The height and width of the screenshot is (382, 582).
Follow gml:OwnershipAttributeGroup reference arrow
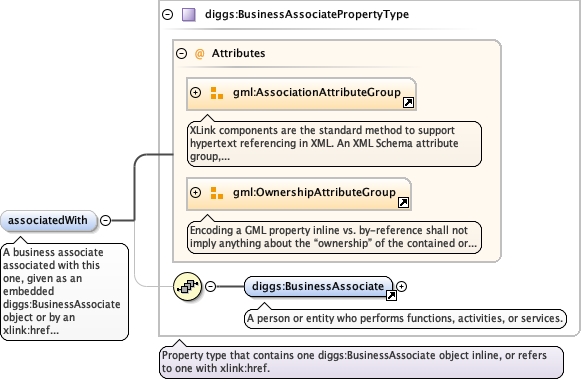coord(403,202)
